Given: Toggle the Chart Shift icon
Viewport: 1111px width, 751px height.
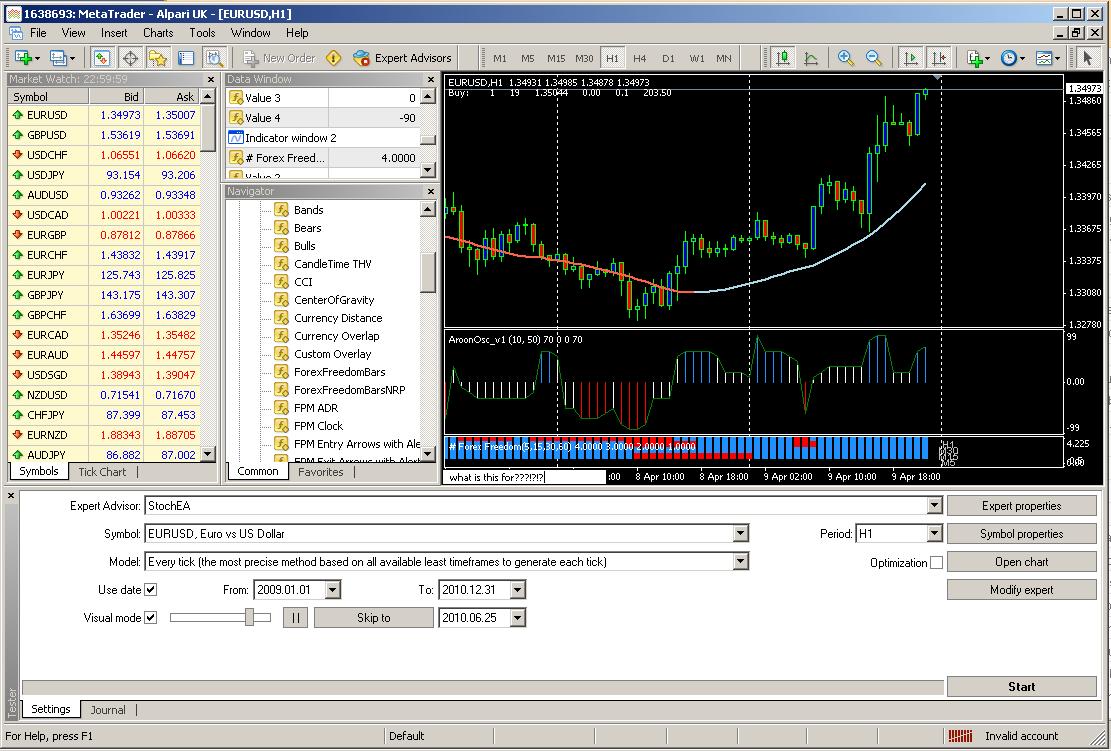Looking at the screenshot, I should tap(938, 58).
